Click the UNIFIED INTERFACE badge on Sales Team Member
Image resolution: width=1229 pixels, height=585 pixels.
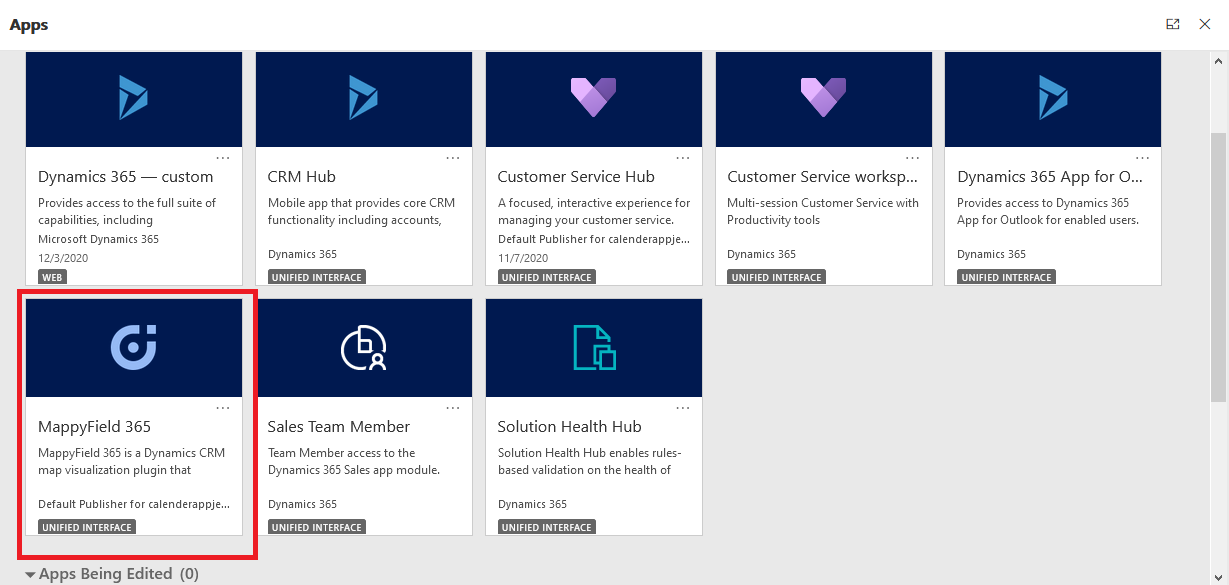(x=316, y=526)
